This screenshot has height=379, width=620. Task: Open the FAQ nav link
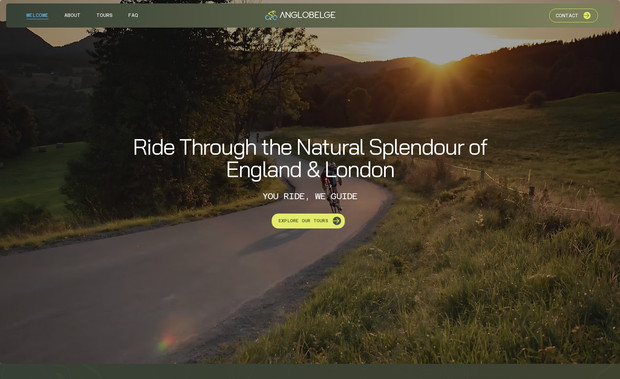click(133, 15)
